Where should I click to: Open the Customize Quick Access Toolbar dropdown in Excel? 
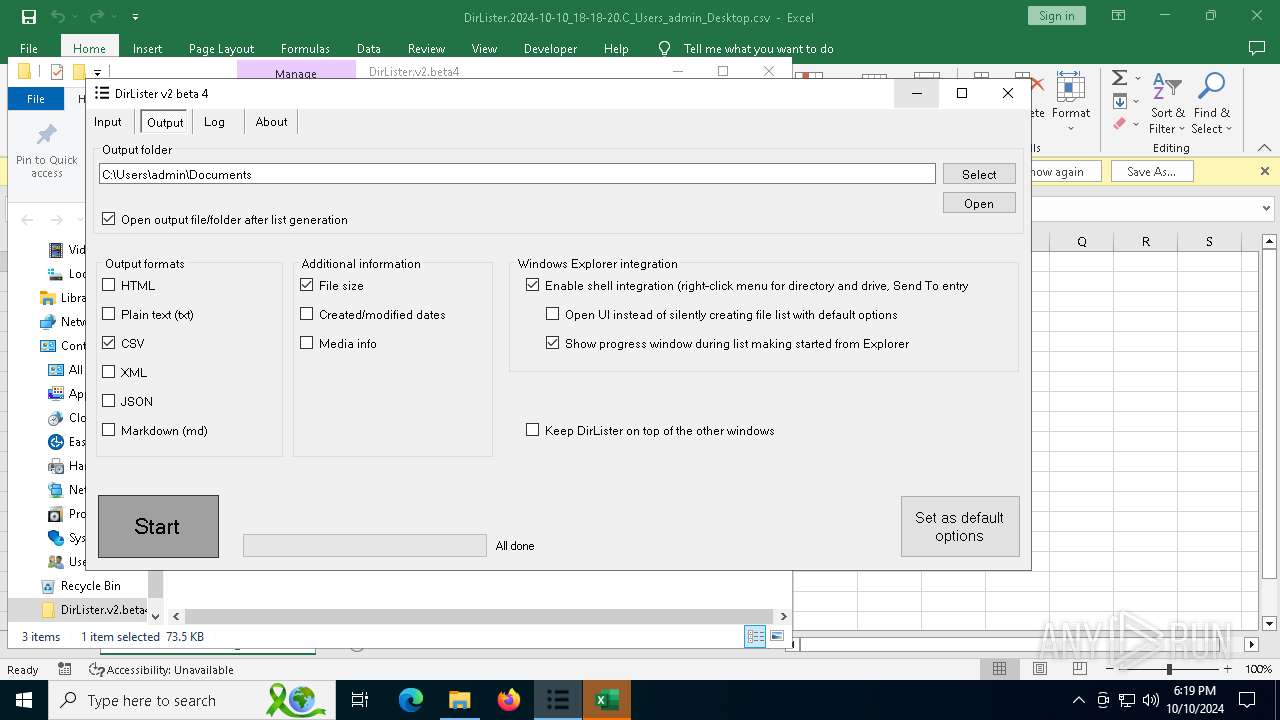pos(135,16)
